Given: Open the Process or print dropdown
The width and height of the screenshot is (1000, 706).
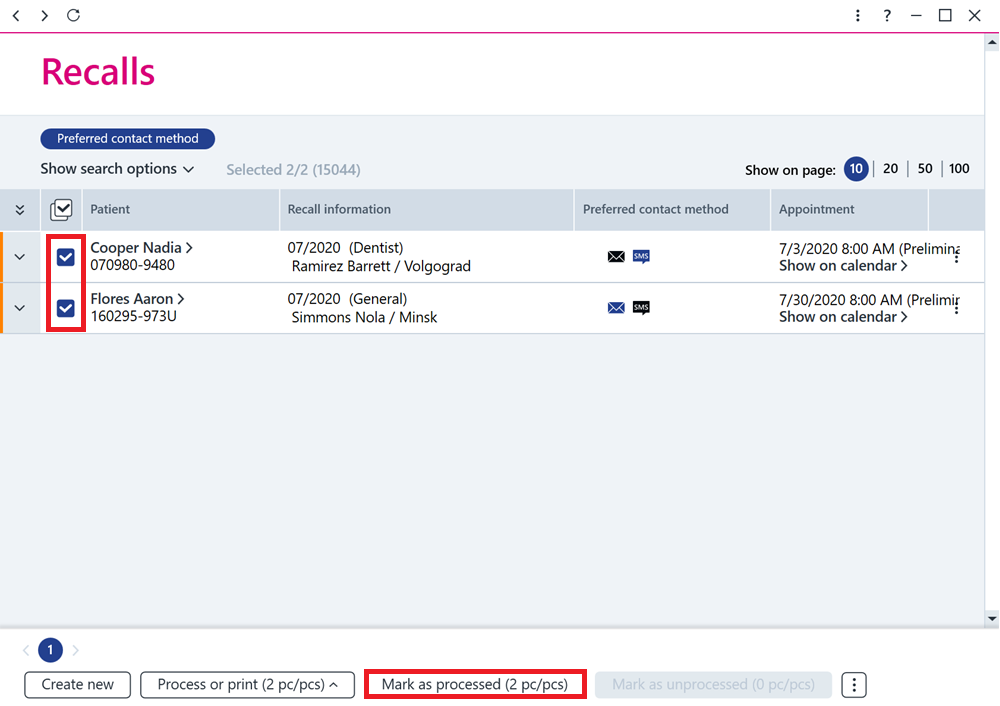Looking at the screenshot, I should [247, 685].
